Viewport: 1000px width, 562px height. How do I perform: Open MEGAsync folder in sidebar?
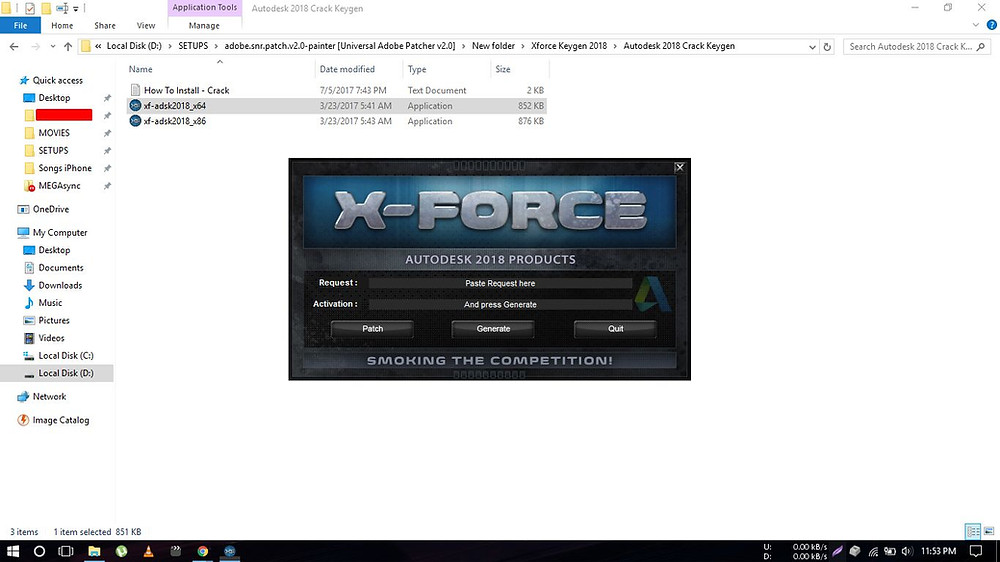[59, 186]
